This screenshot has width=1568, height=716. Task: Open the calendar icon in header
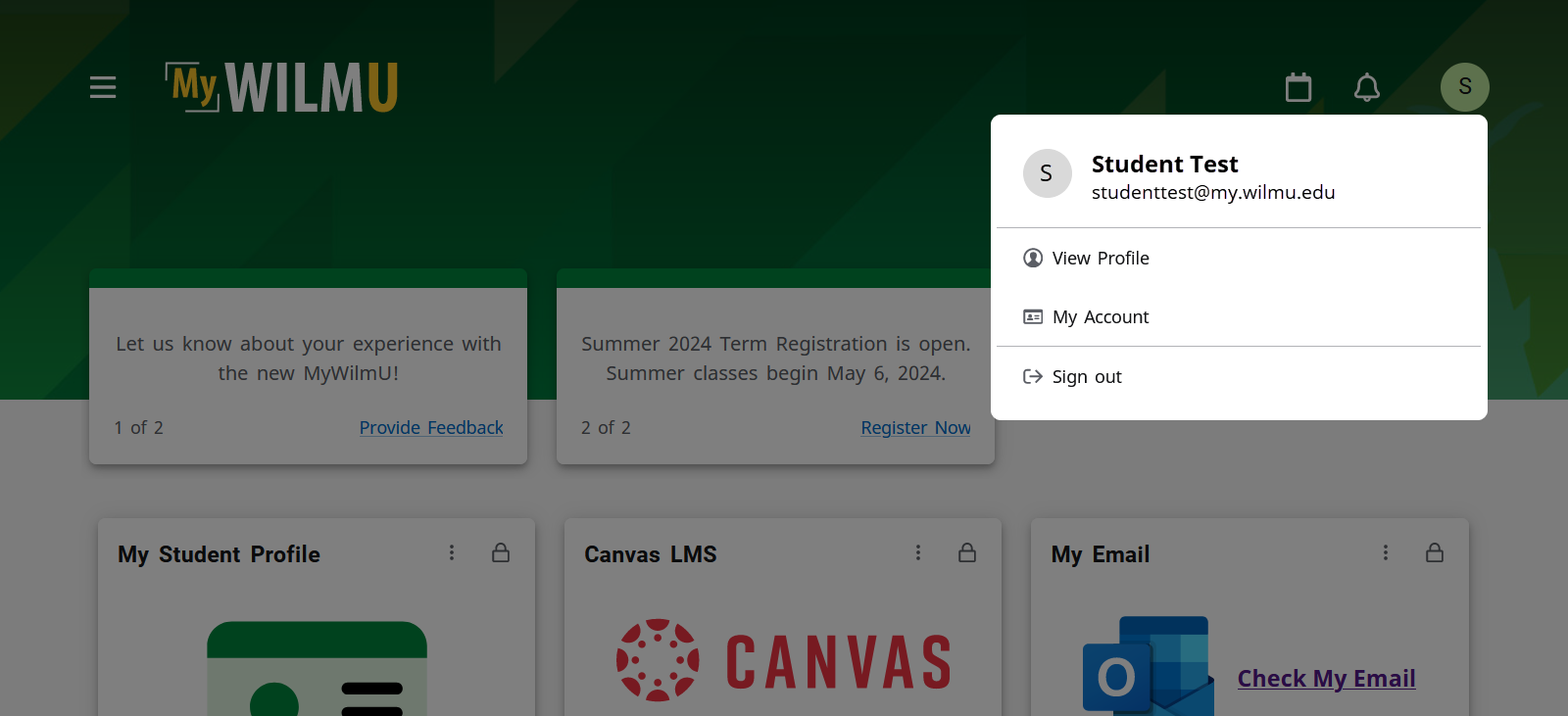tap(1298, 87)
